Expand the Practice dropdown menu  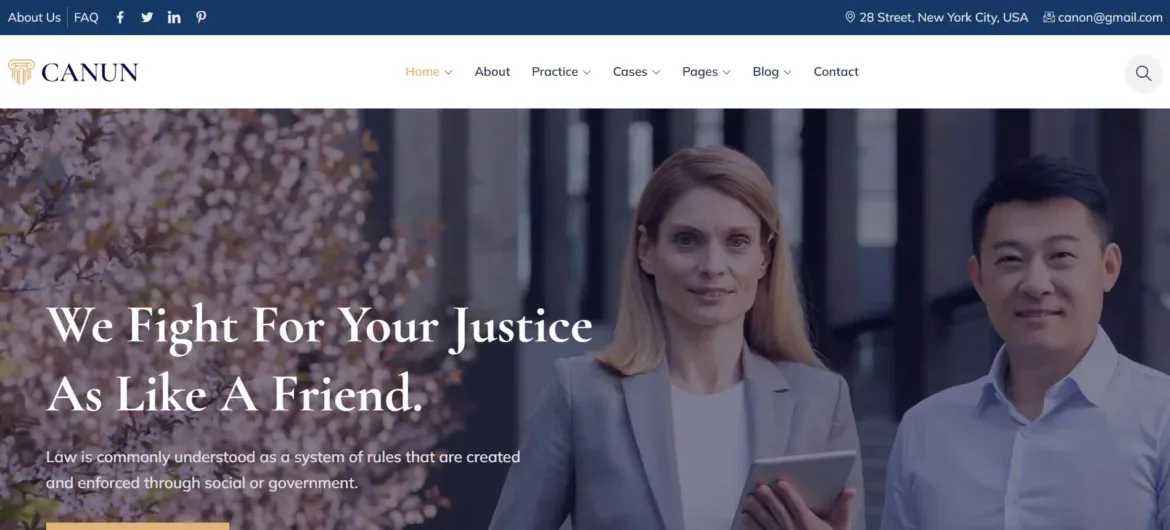pyautogui.click(x=561, y=72)
